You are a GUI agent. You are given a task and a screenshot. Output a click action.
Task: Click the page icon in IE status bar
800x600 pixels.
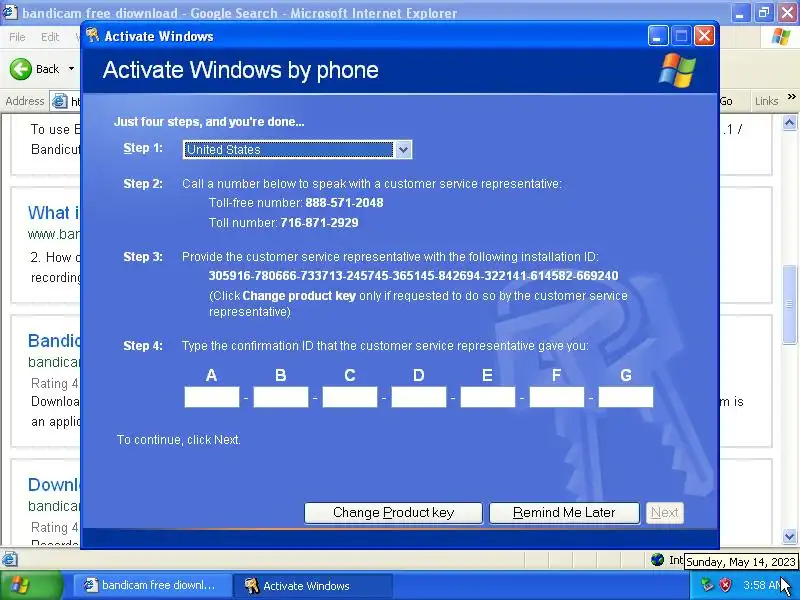10,560
